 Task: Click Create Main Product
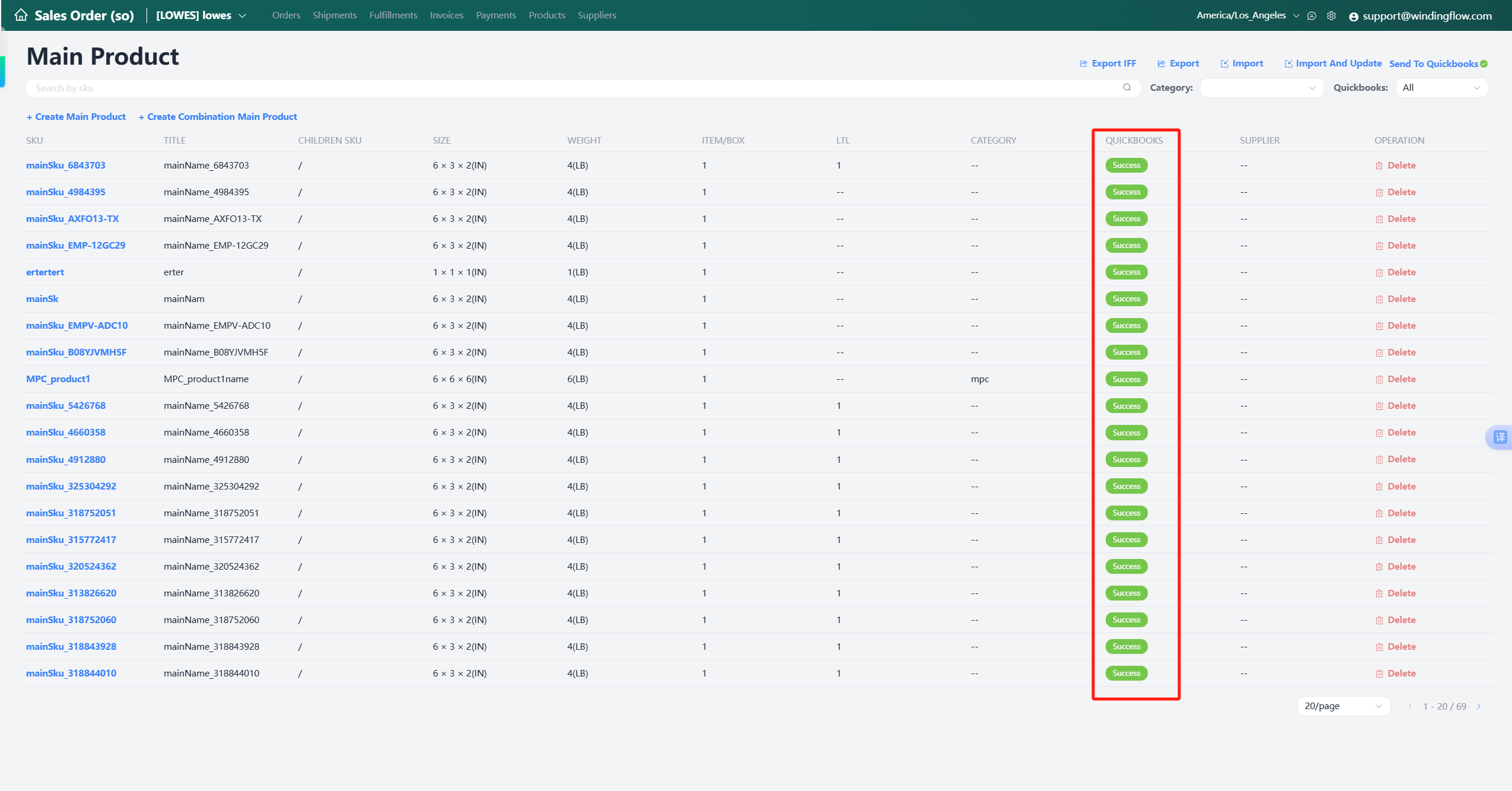coord(76,117)
